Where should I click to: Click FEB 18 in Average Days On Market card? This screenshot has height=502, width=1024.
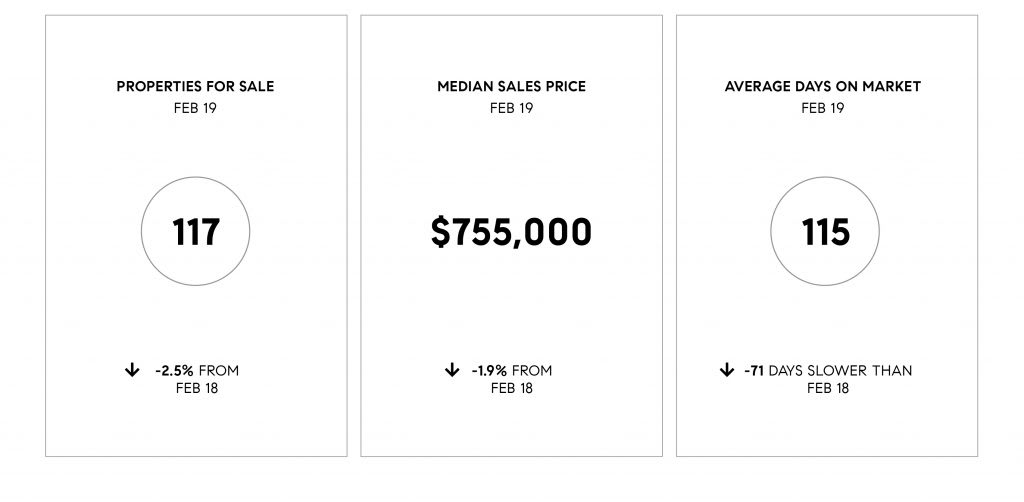pyautogui.click(x=827, y=388)
